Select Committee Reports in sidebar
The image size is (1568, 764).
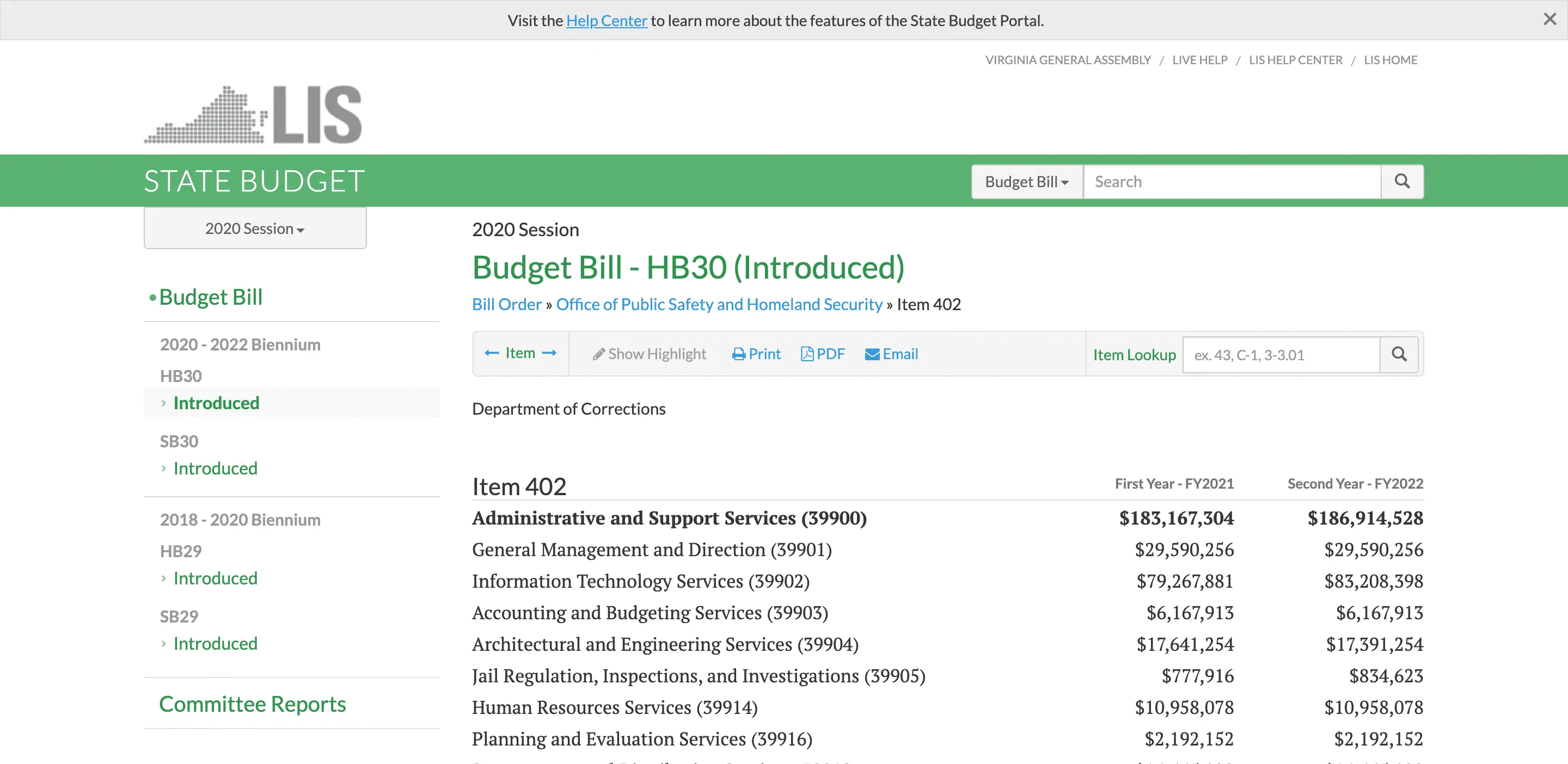252,704
